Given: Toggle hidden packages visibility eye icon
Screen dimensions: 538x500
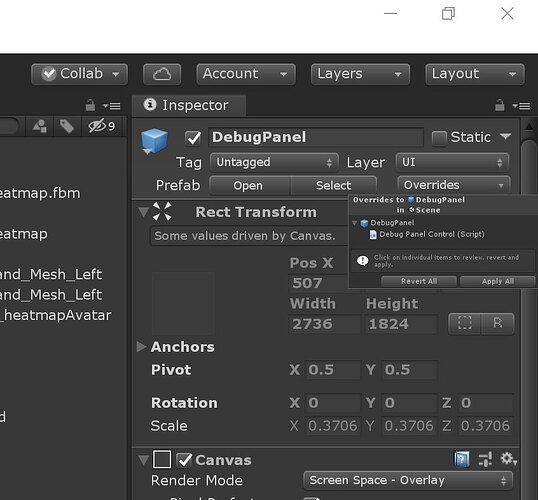Looking at the screenshot, I should (102, 126).
